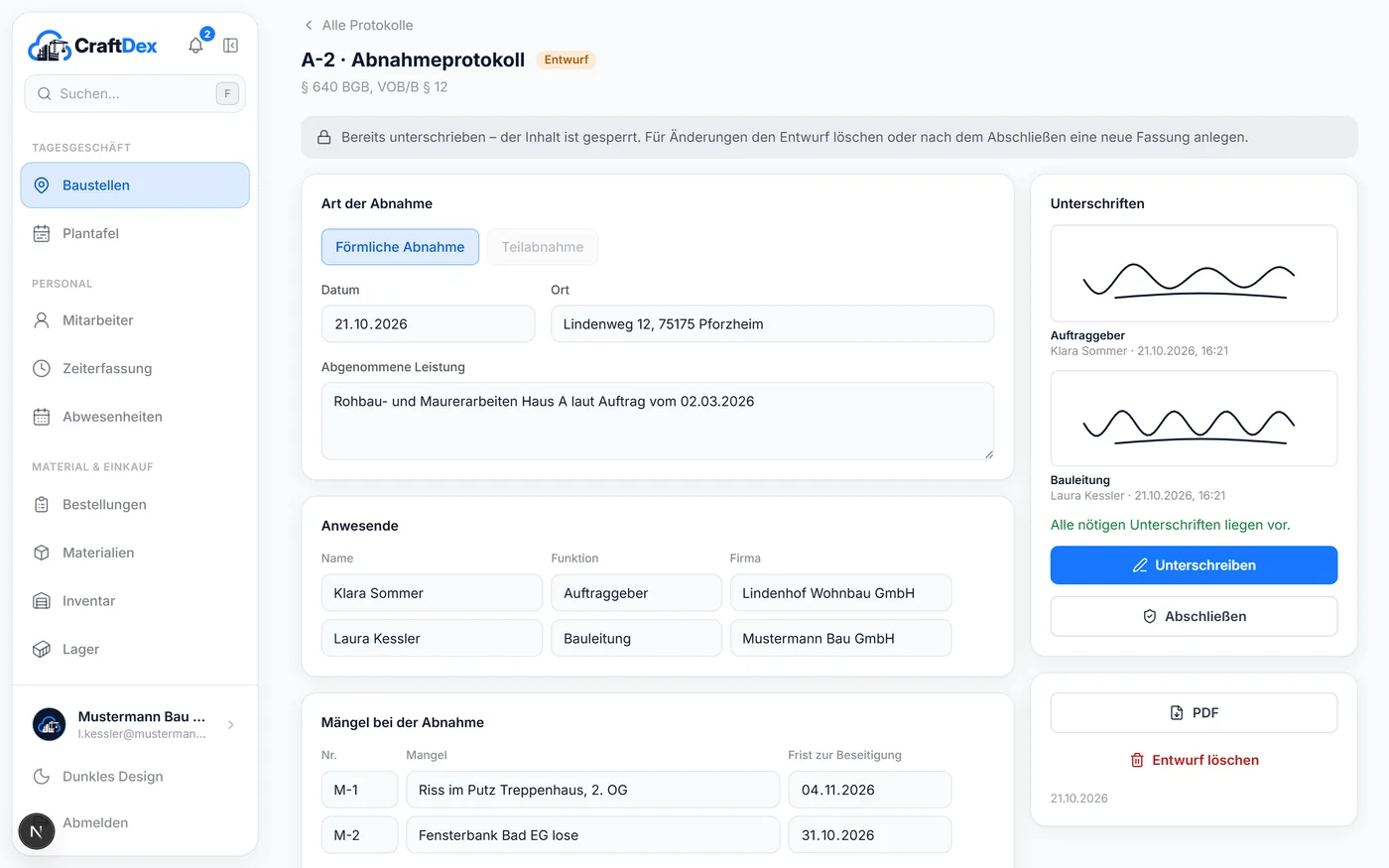The width and height of the screenshot is (1389, 868).
Task: Click the Abschließen button
Action: [x=1194, y=616]
